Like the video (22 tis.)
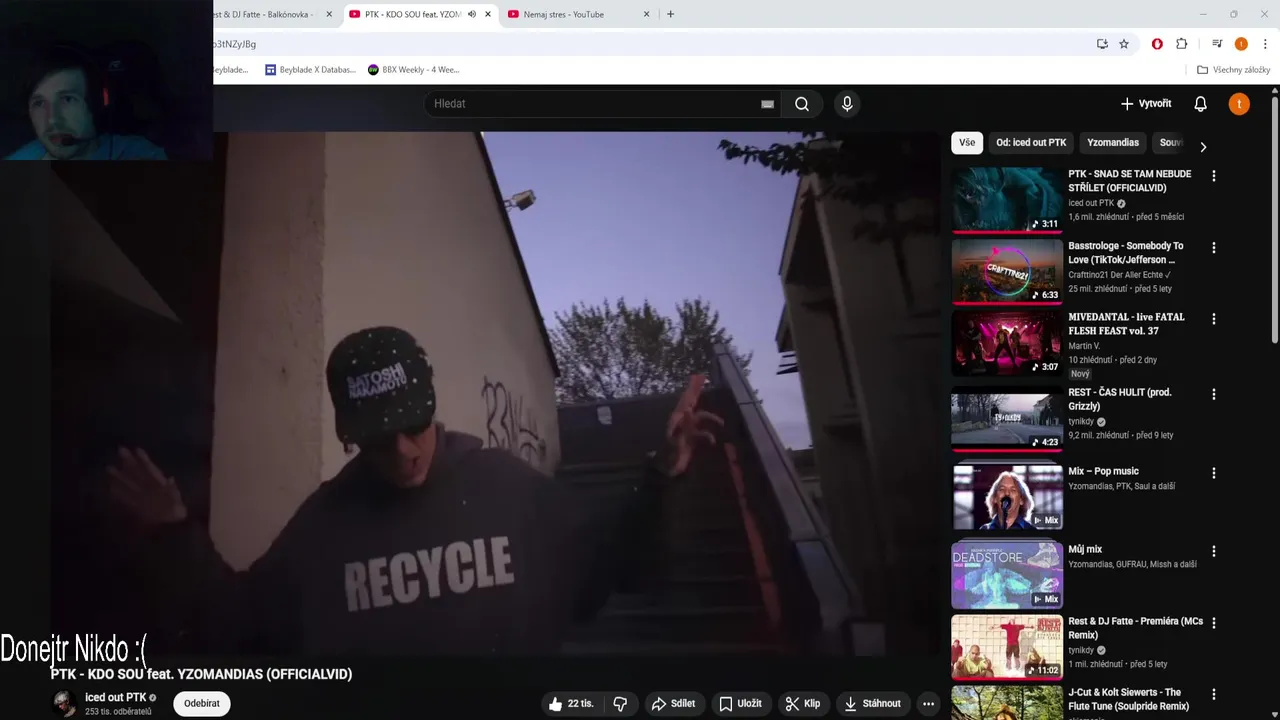 571,704
